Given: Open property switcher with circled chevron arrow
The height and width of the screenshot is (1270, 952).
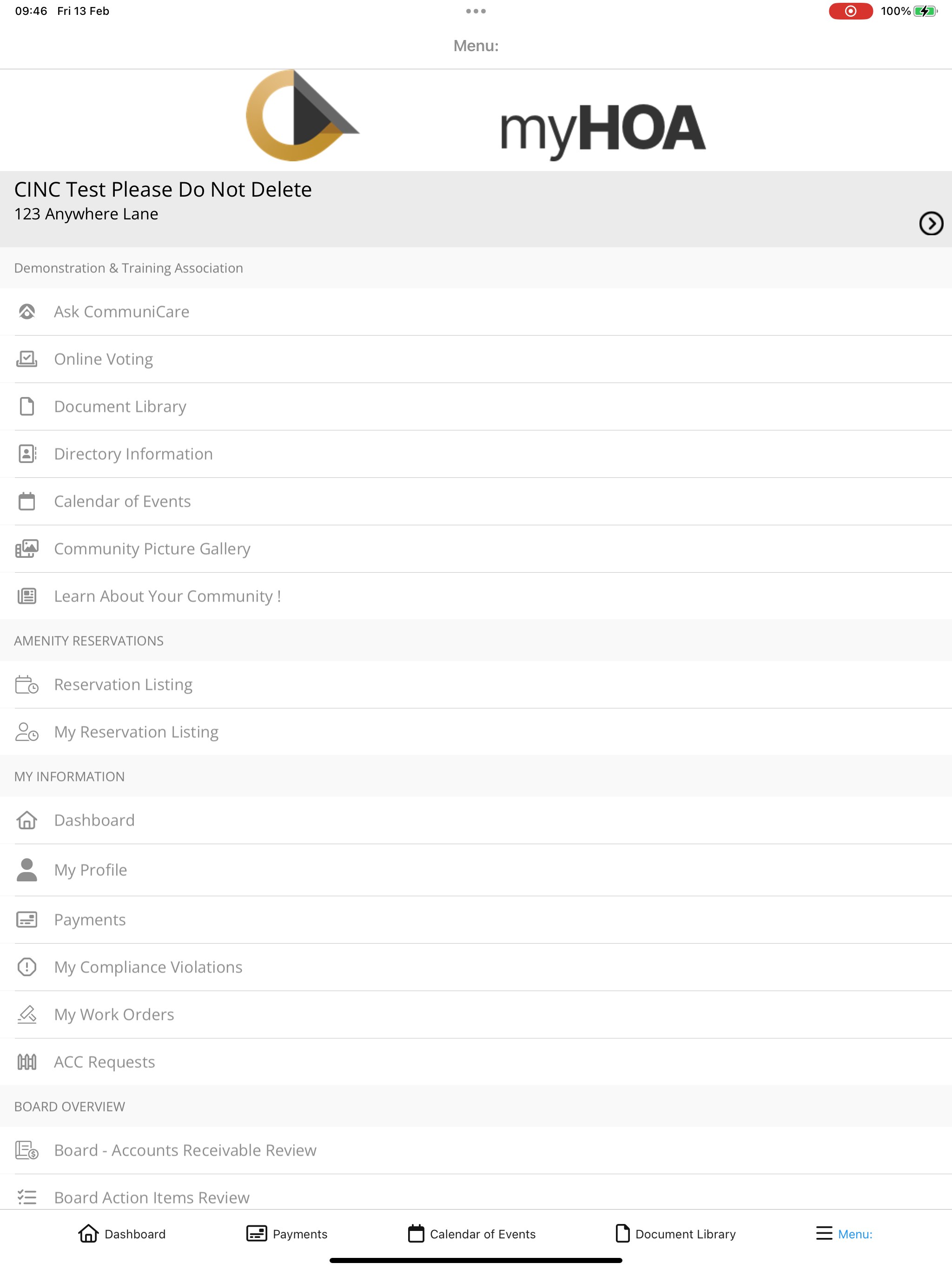Looking at the screenshot, I should coord(931,223).
